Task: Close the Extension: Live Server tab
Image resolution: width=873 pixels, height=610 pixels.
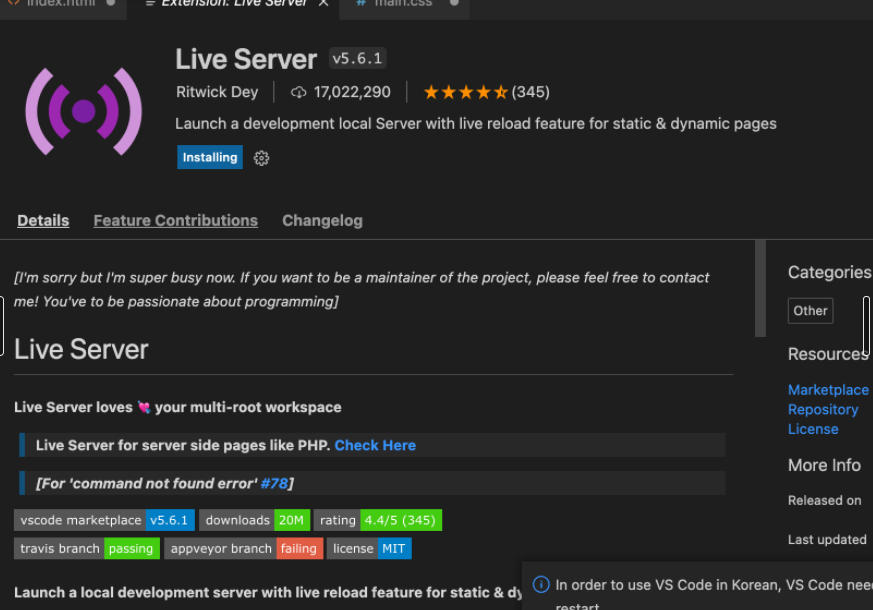Action: pyautogui.click(x=323, y=3)
